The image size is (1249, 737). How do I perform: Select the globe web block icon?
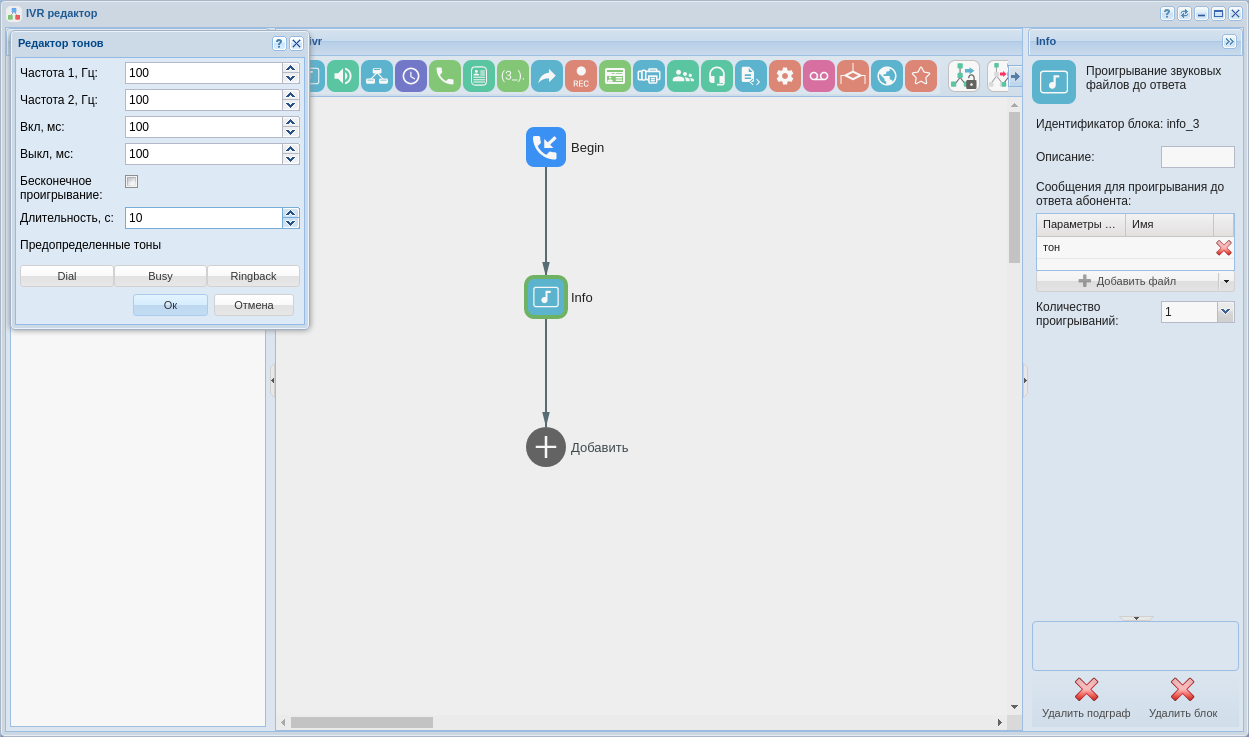coord(887,76)
